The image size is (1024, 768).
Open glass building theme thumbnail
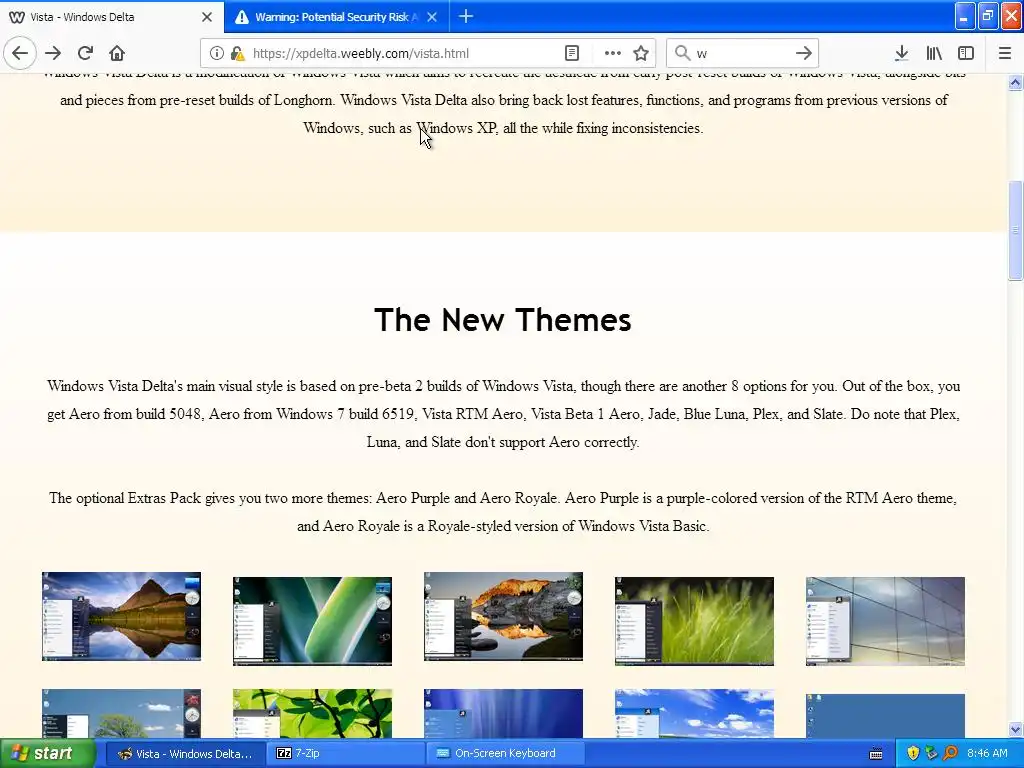[885, 621]
